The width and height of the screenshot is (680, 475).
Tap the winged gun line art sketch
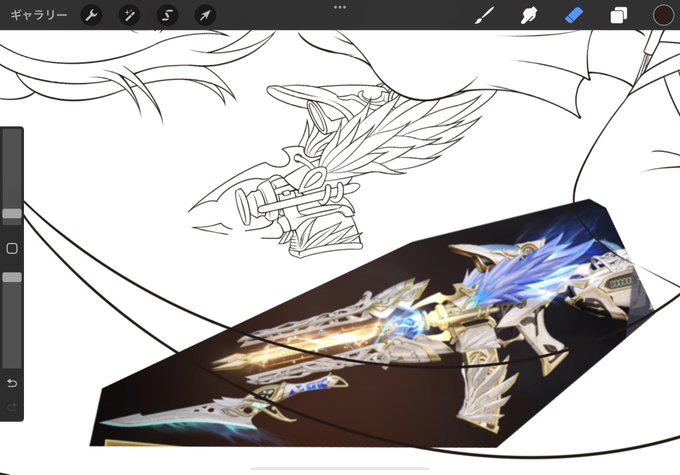(343, 171)
